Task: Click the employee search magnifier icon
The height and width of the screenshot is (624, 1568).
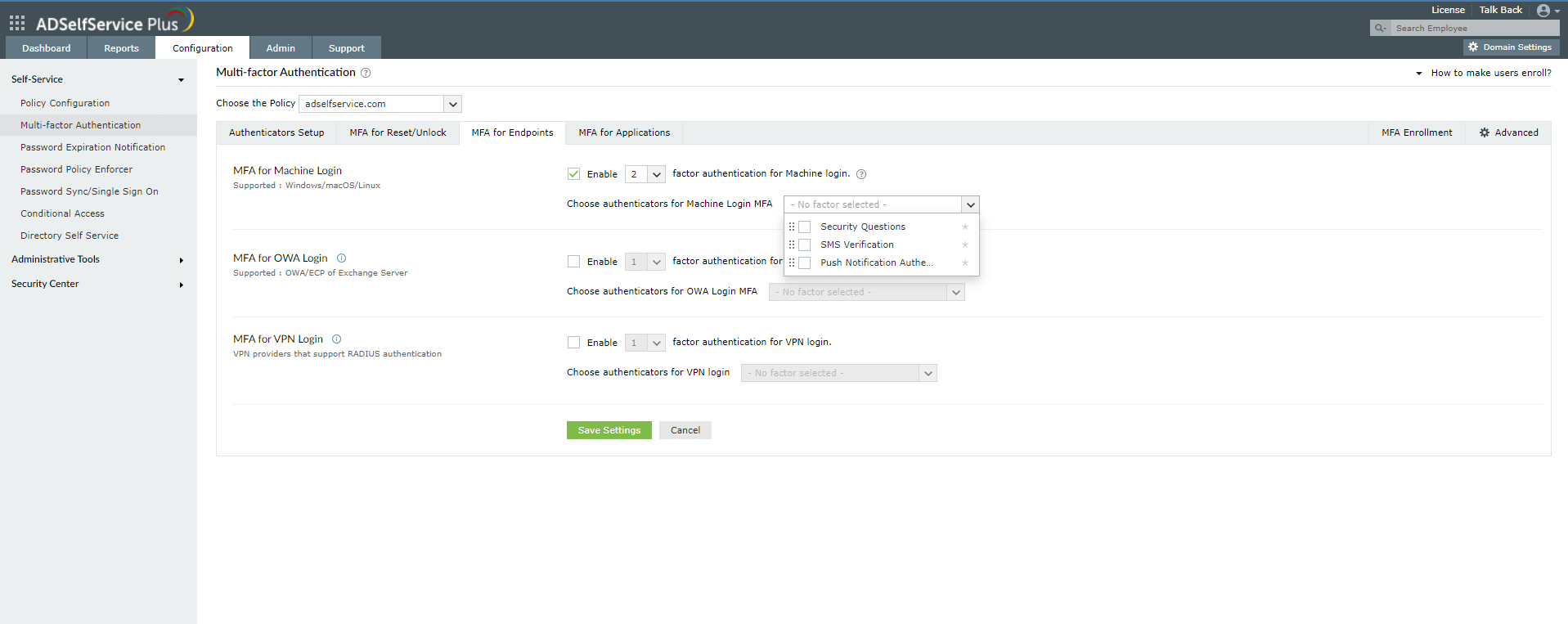Action: (x=1380, y=28)
